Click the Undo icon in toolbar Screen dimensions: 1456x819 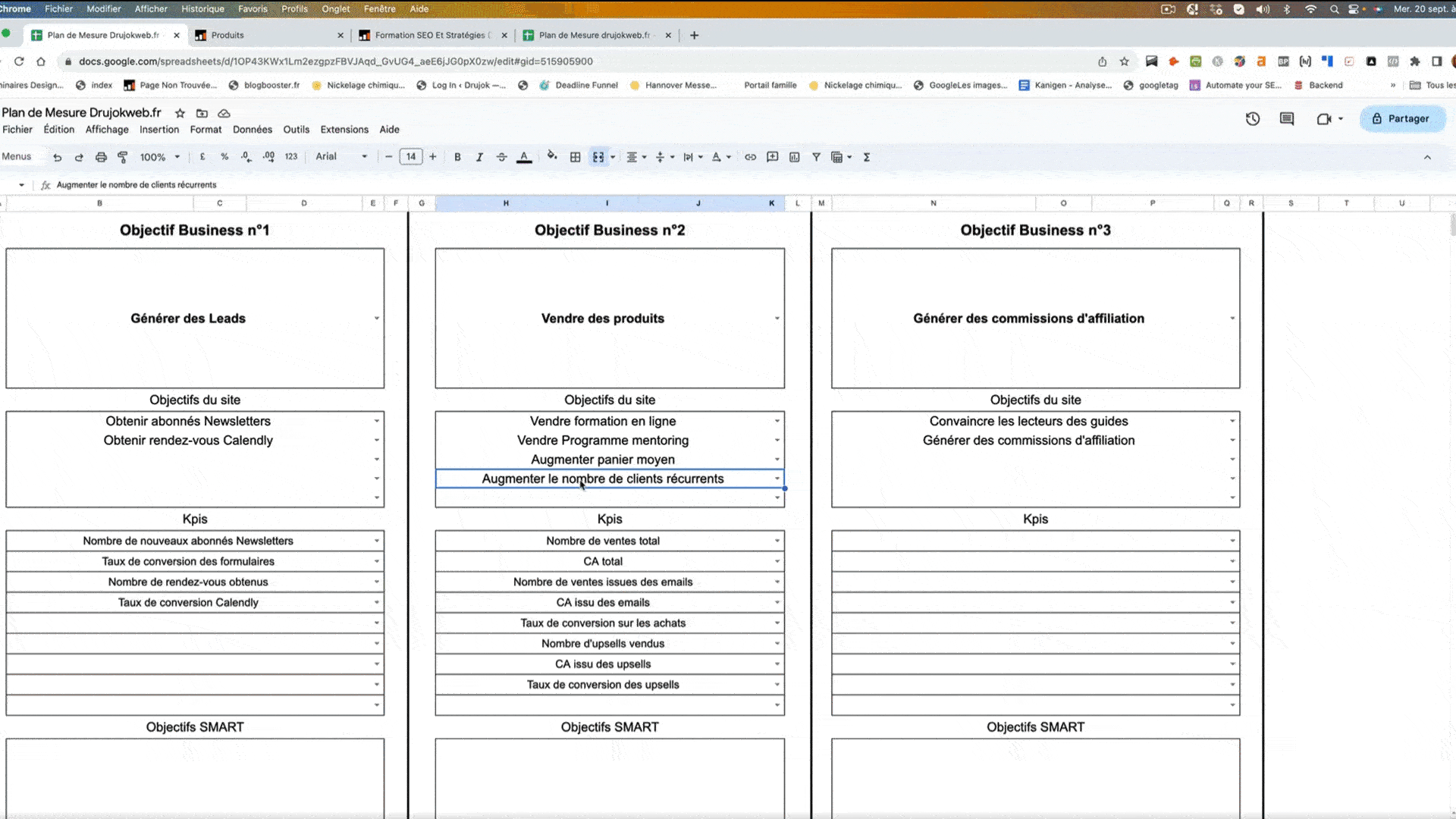(x=57, y=157)
